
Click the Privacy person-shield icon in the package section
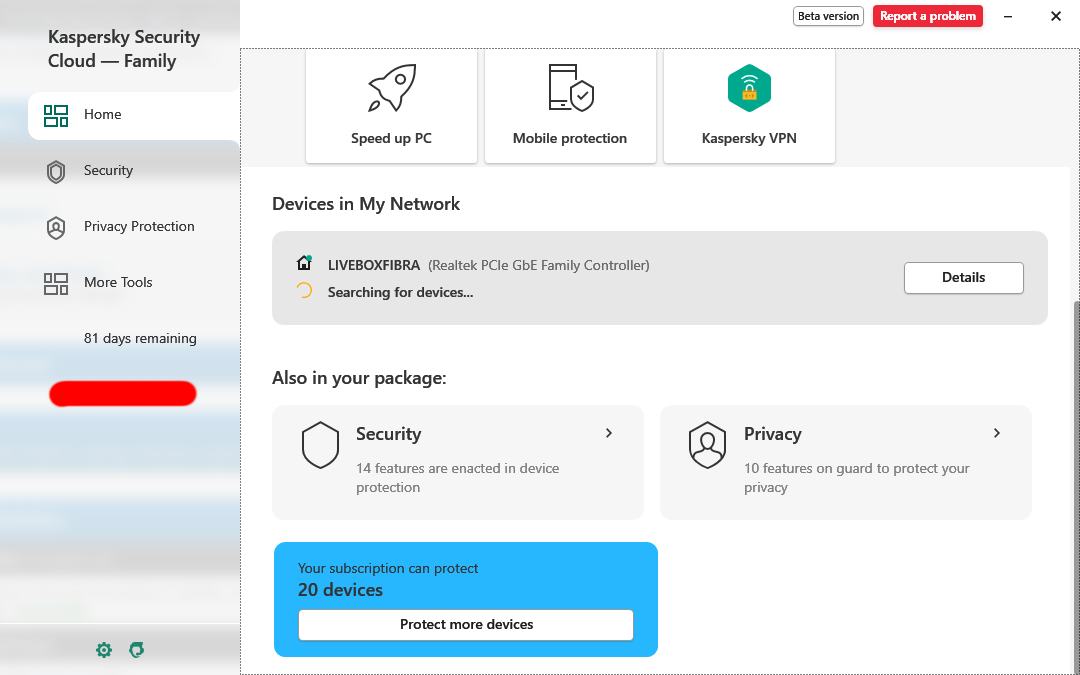pyautogui.click(x=708, y=445)
